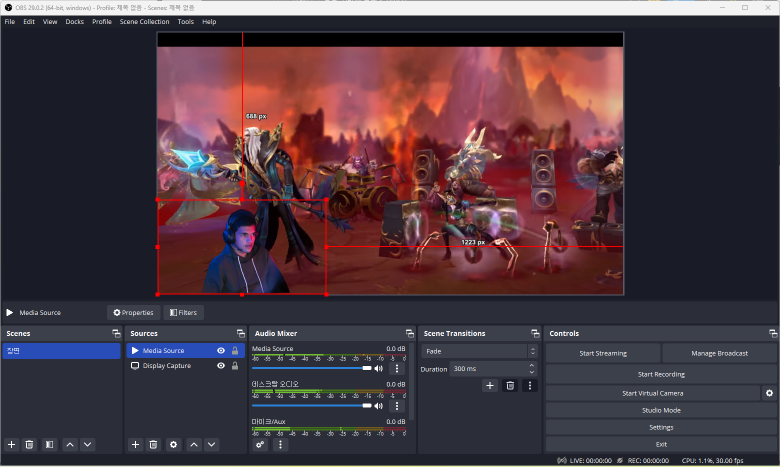Open desktop audio track options menu
This screenshot has height=467, width=780.
click(x=396, y=406)
